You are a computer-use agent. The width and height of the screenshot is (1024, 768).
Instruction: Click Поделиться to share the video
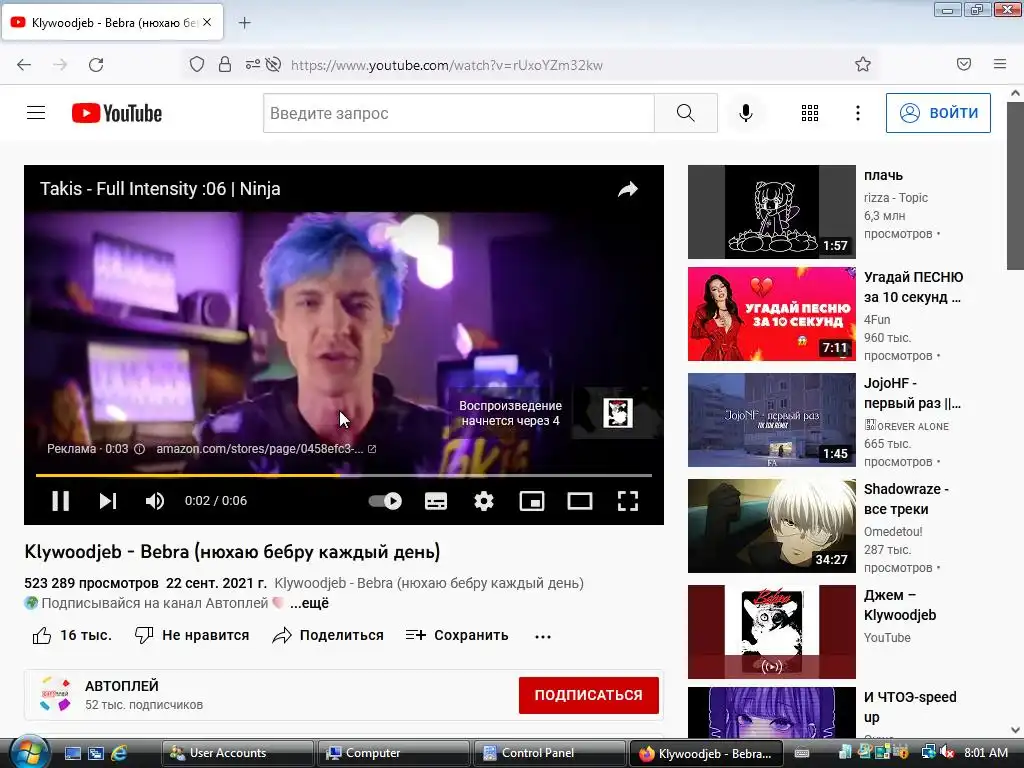(x=328, y=635)
